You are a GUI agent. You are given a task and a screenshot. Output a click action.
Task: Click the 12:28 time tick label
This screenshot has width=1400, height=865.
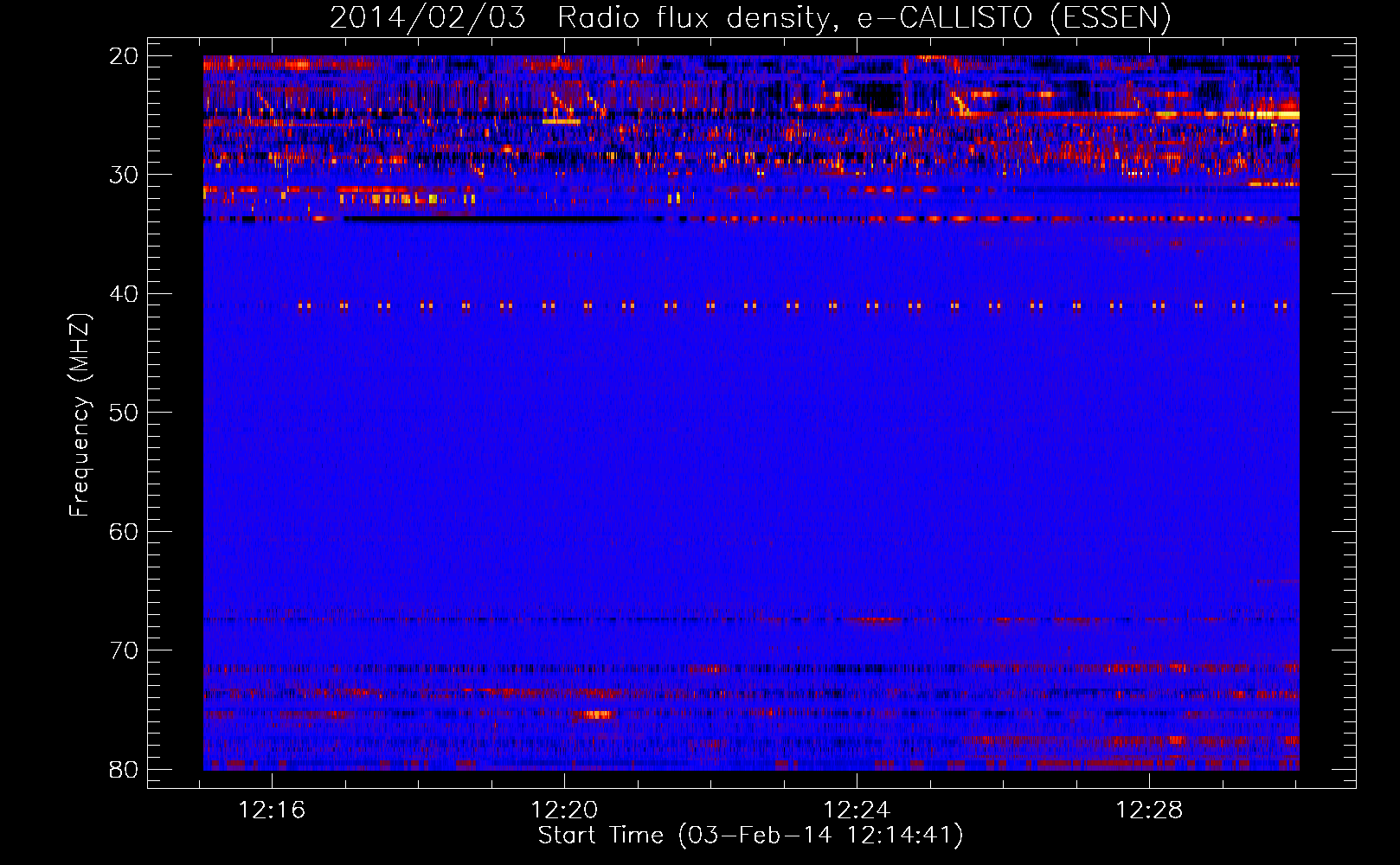click(1149, 811)
